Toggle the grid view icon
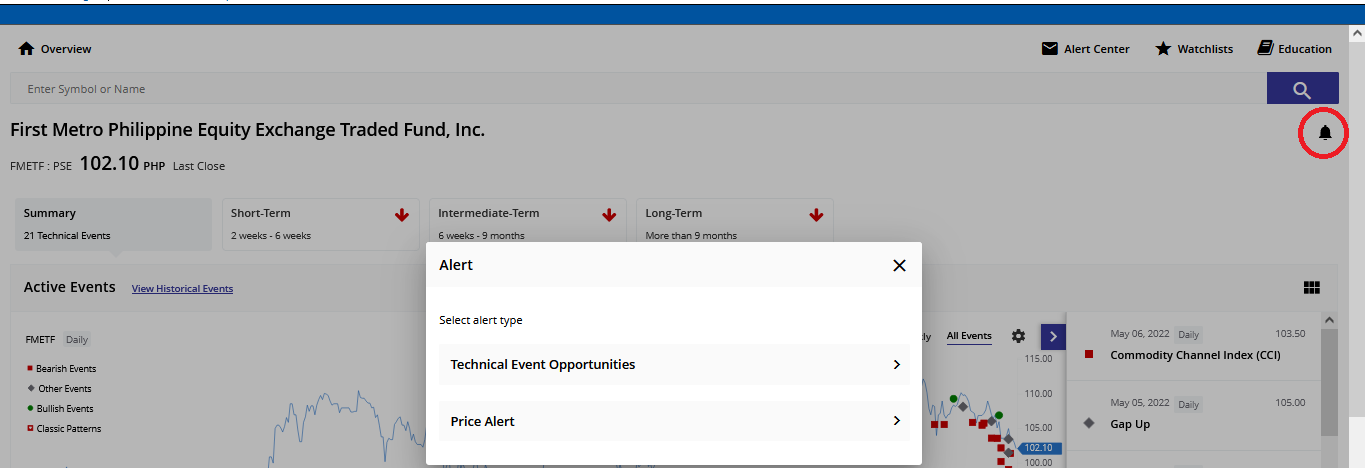The width and height of the screenshot is (1365, 468). [x=1312, y=288]
